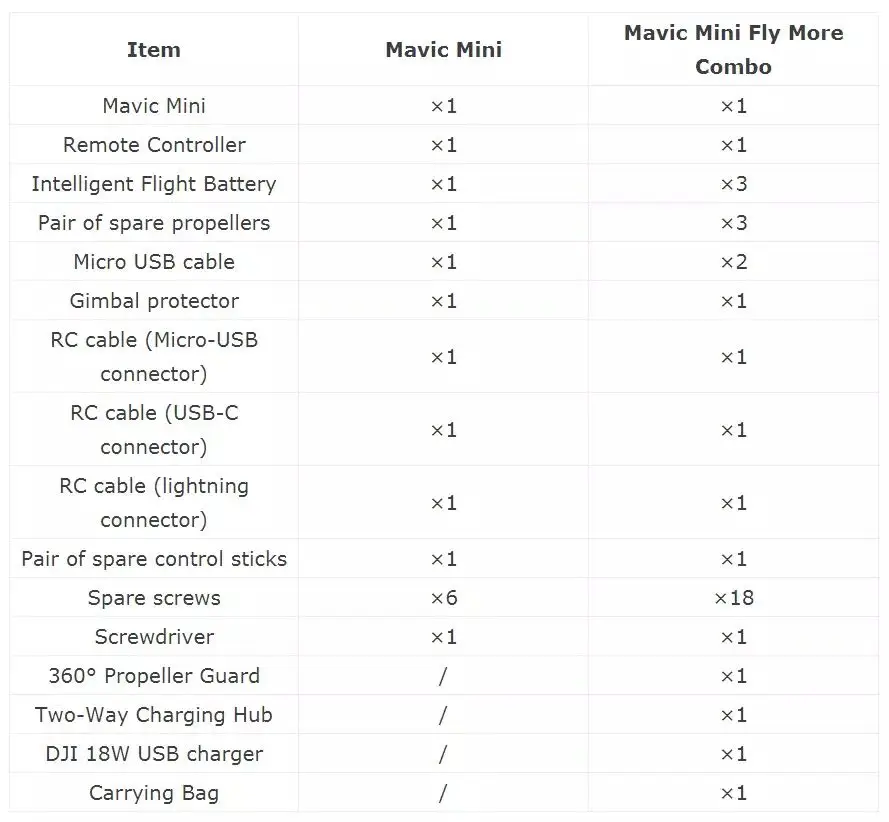Click the ×6 spare screws quantity

443,598
